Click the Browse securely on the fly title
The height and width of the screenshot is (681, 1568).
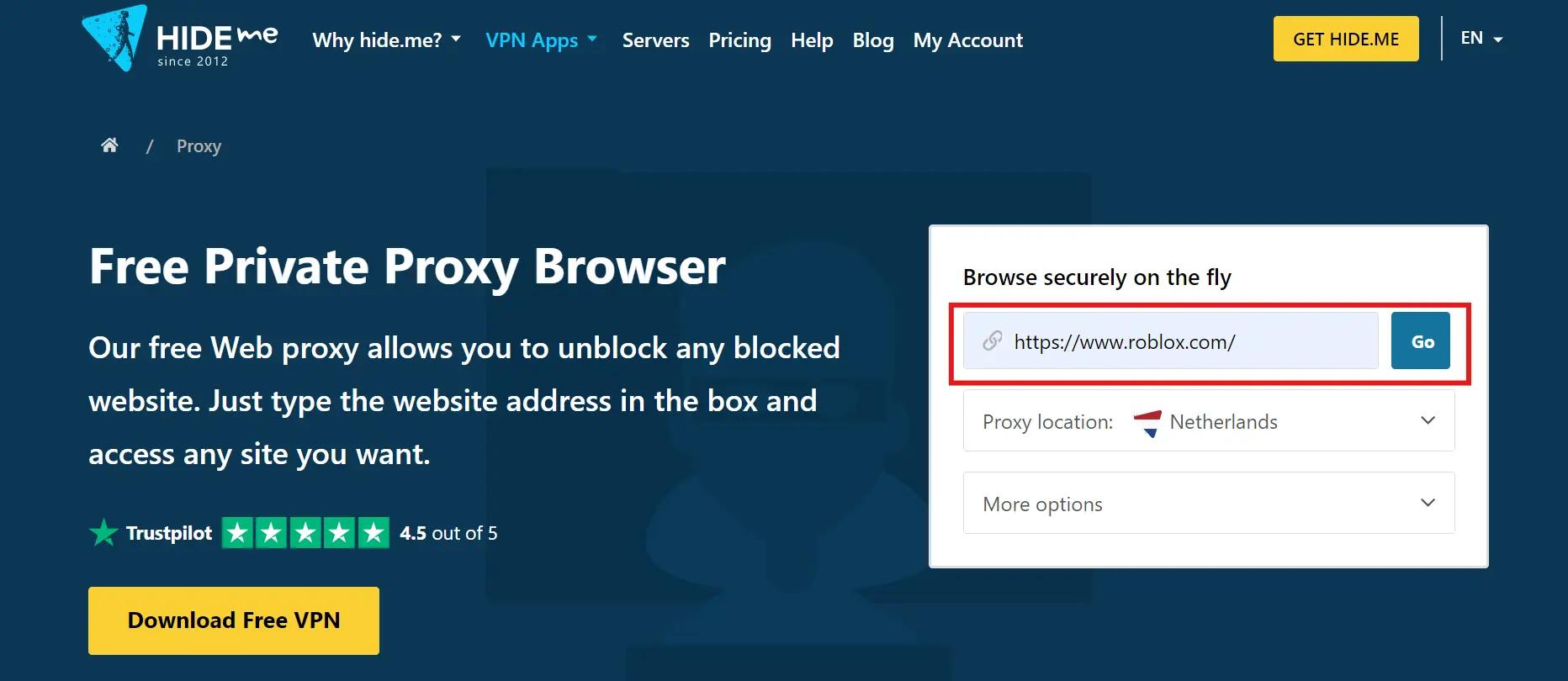click(x=1097, y=277)
